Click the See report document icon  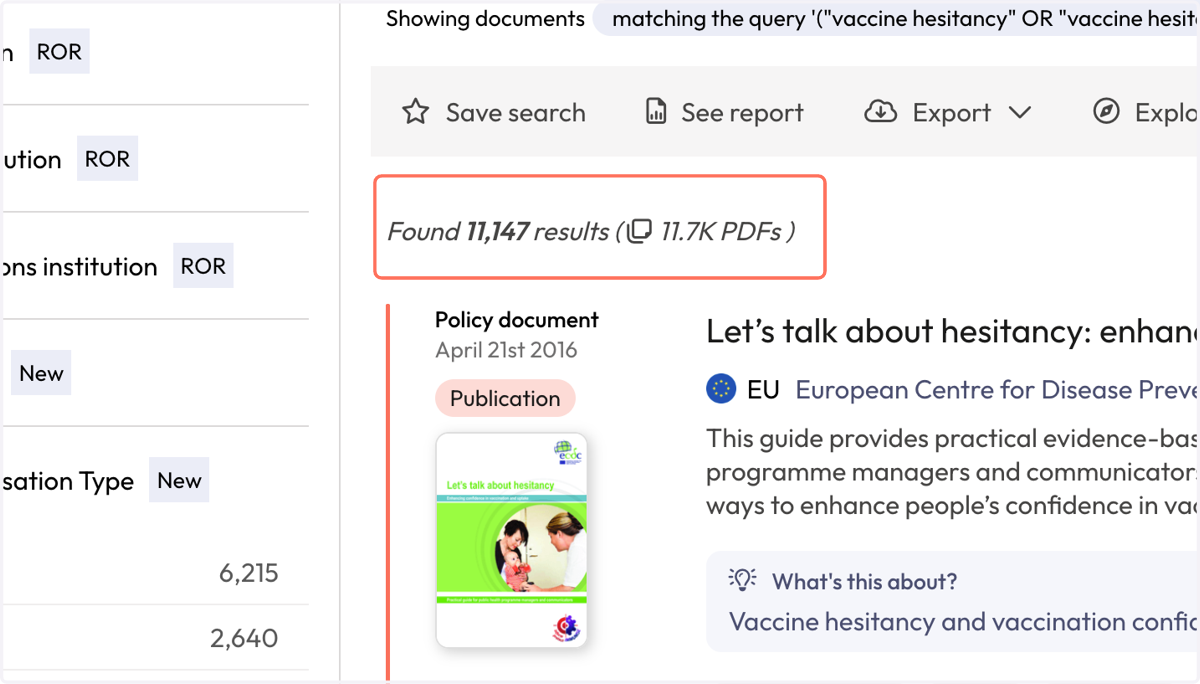656,112
